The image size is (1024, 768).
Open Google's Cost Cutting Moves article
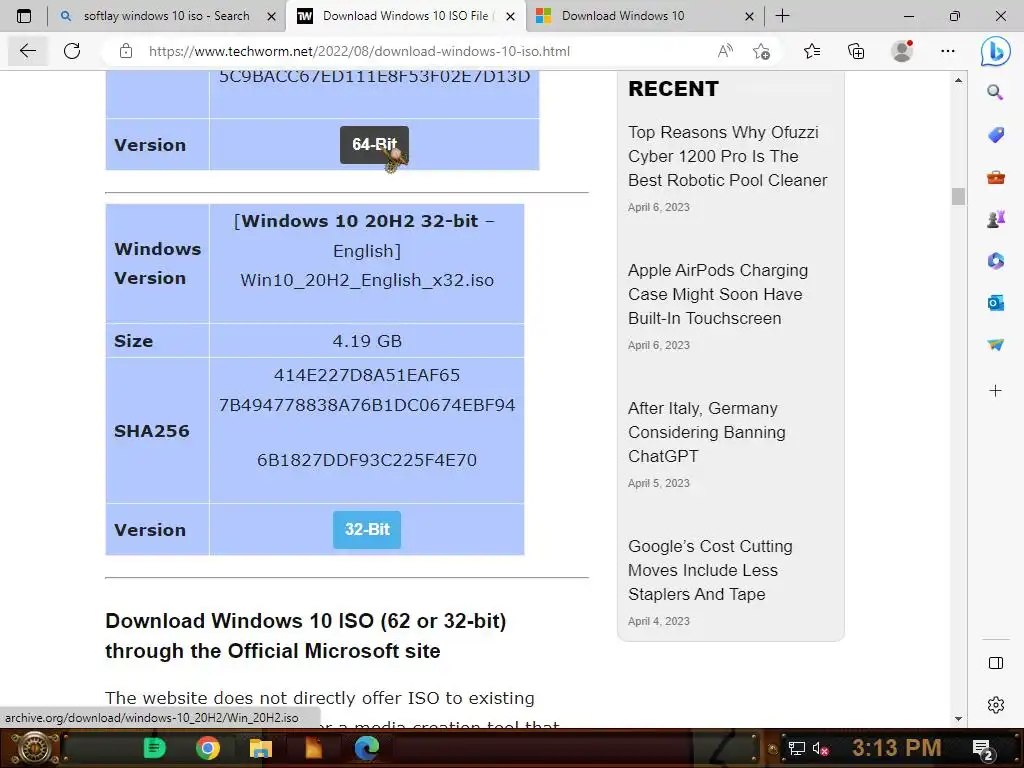pyautogui.click(x=710, y=570)
